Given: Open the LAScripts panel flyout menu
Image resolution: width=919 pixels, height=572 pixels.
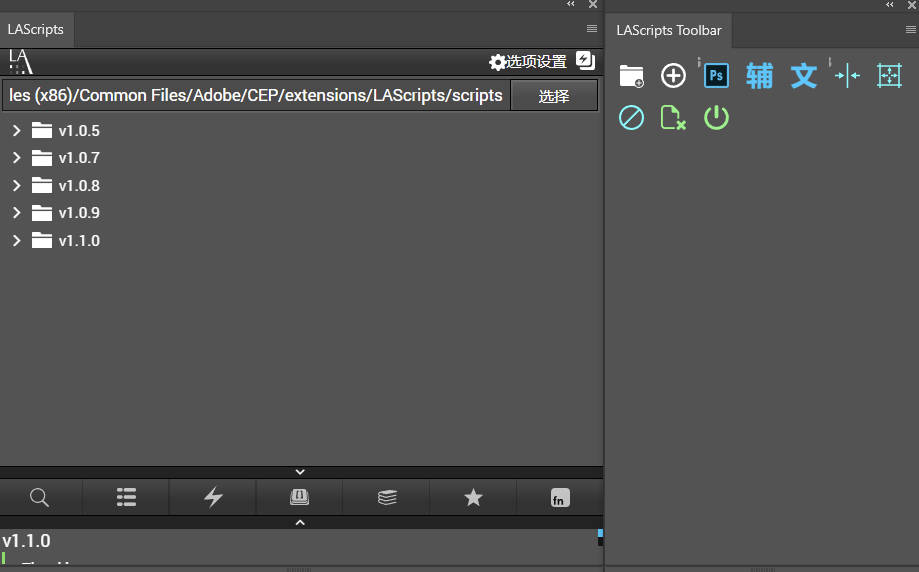Looking at the screenshot, I should (x=592, y=29).
